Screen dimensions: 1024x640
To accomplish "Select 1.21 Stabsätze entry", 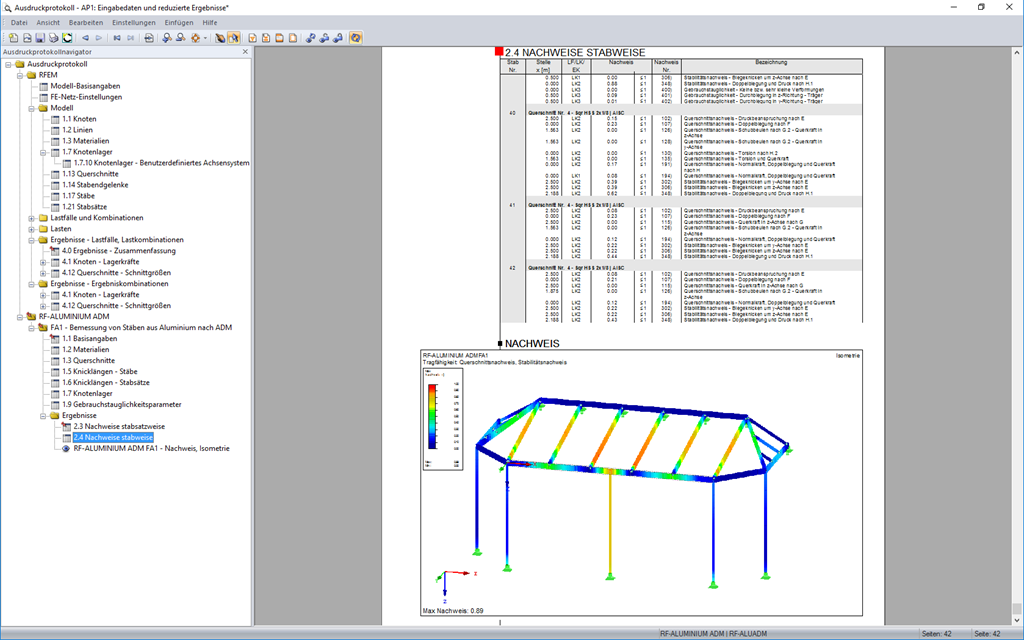I will point(84,207).
